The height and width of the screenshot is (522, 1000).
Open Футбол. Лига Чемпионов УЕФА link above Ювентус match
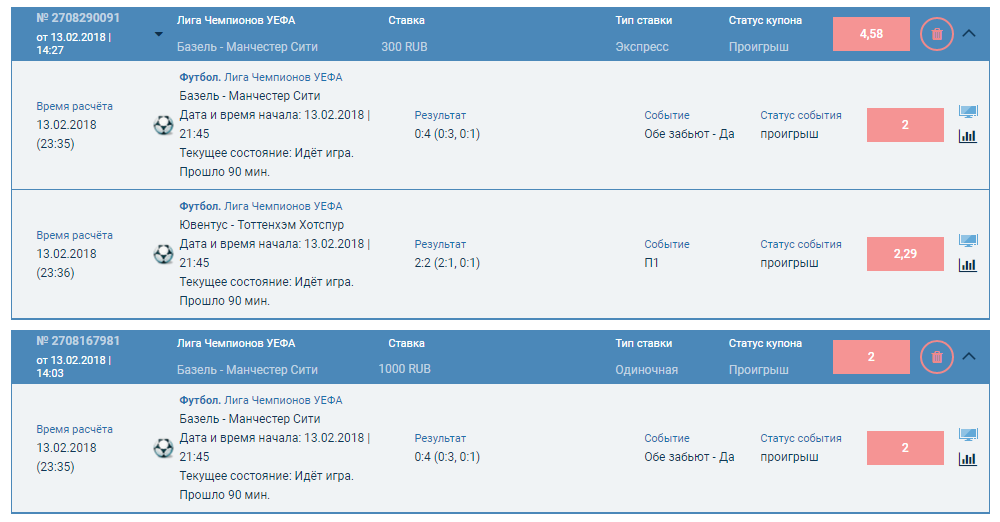point(261,206)
